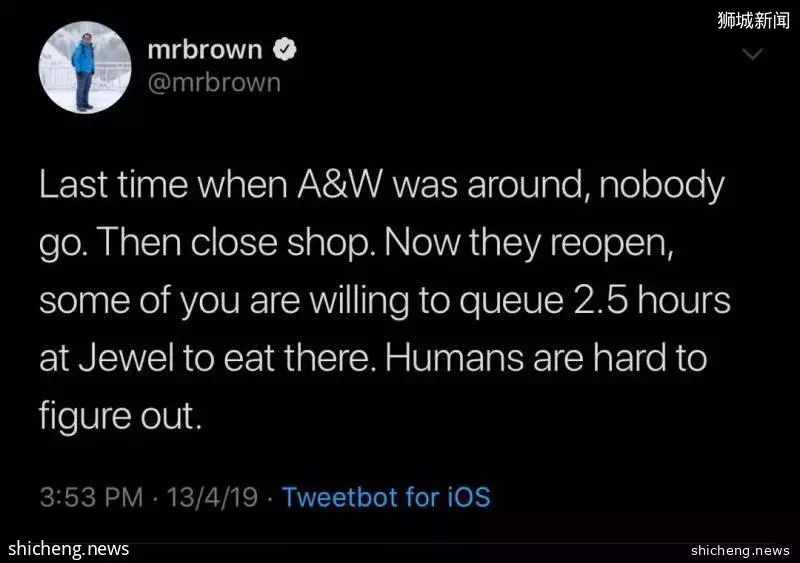Click the 13/4/19 date
800x563 pixels.
212,497
